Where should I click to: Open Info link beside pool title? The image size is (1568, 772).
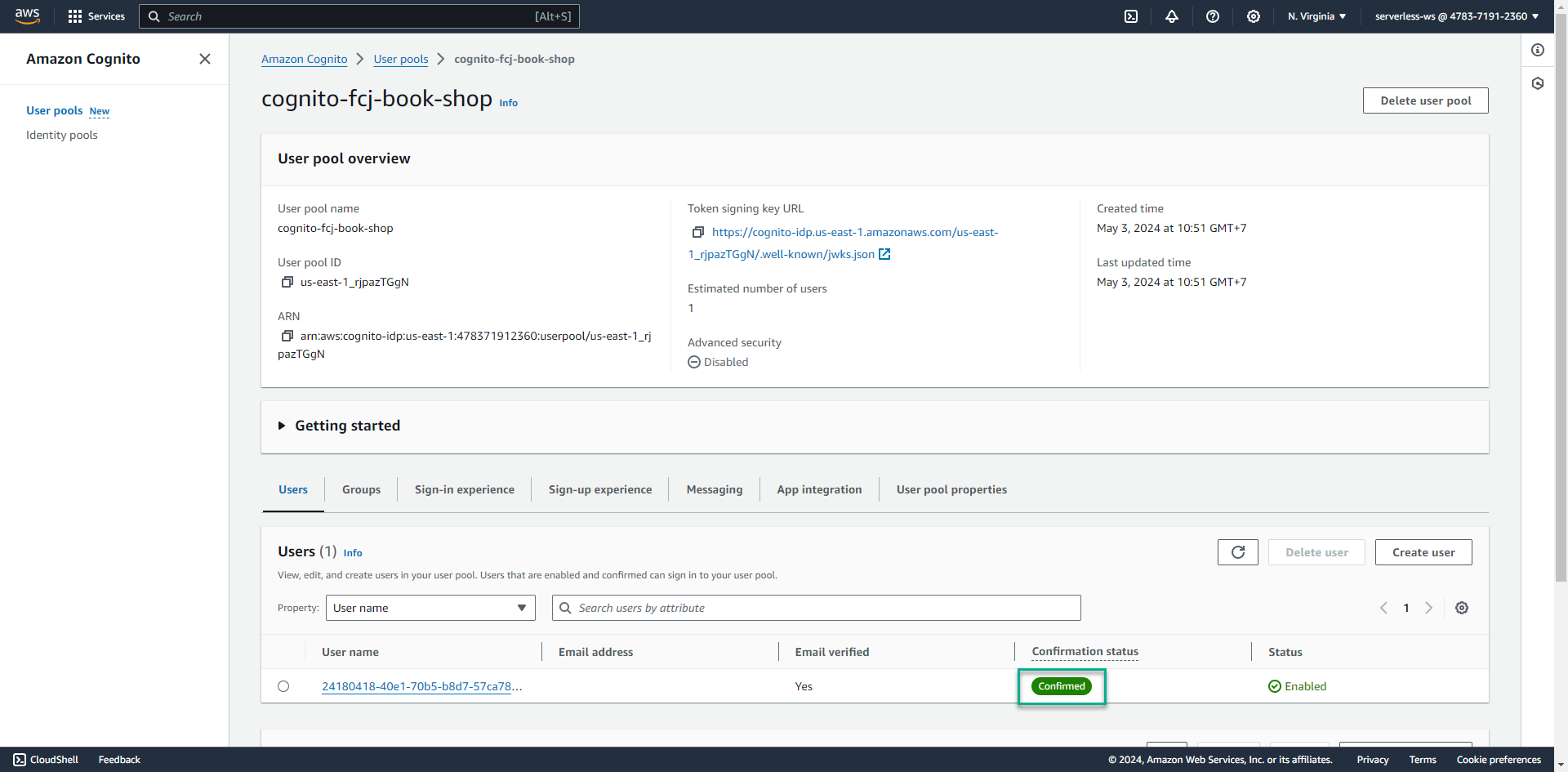point(508,103)
